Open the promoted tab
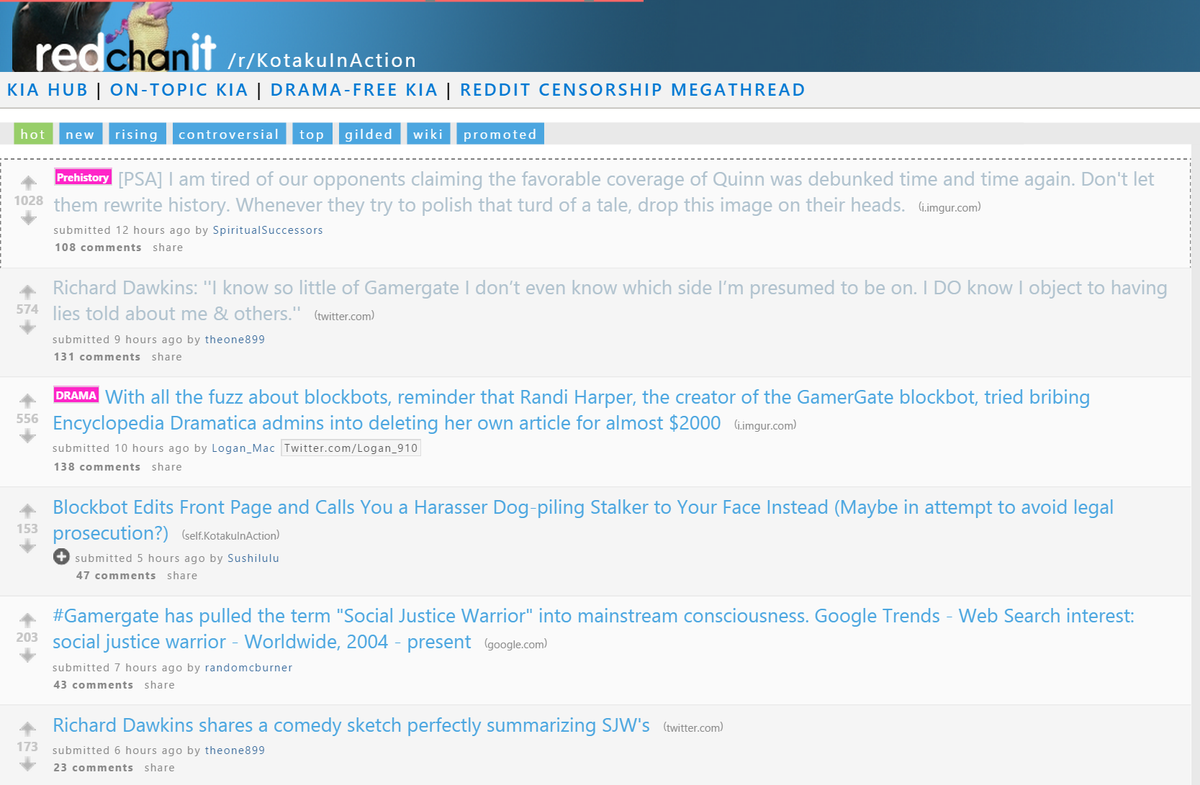Viewport: 1200px width, 785px height. [500, 134]
